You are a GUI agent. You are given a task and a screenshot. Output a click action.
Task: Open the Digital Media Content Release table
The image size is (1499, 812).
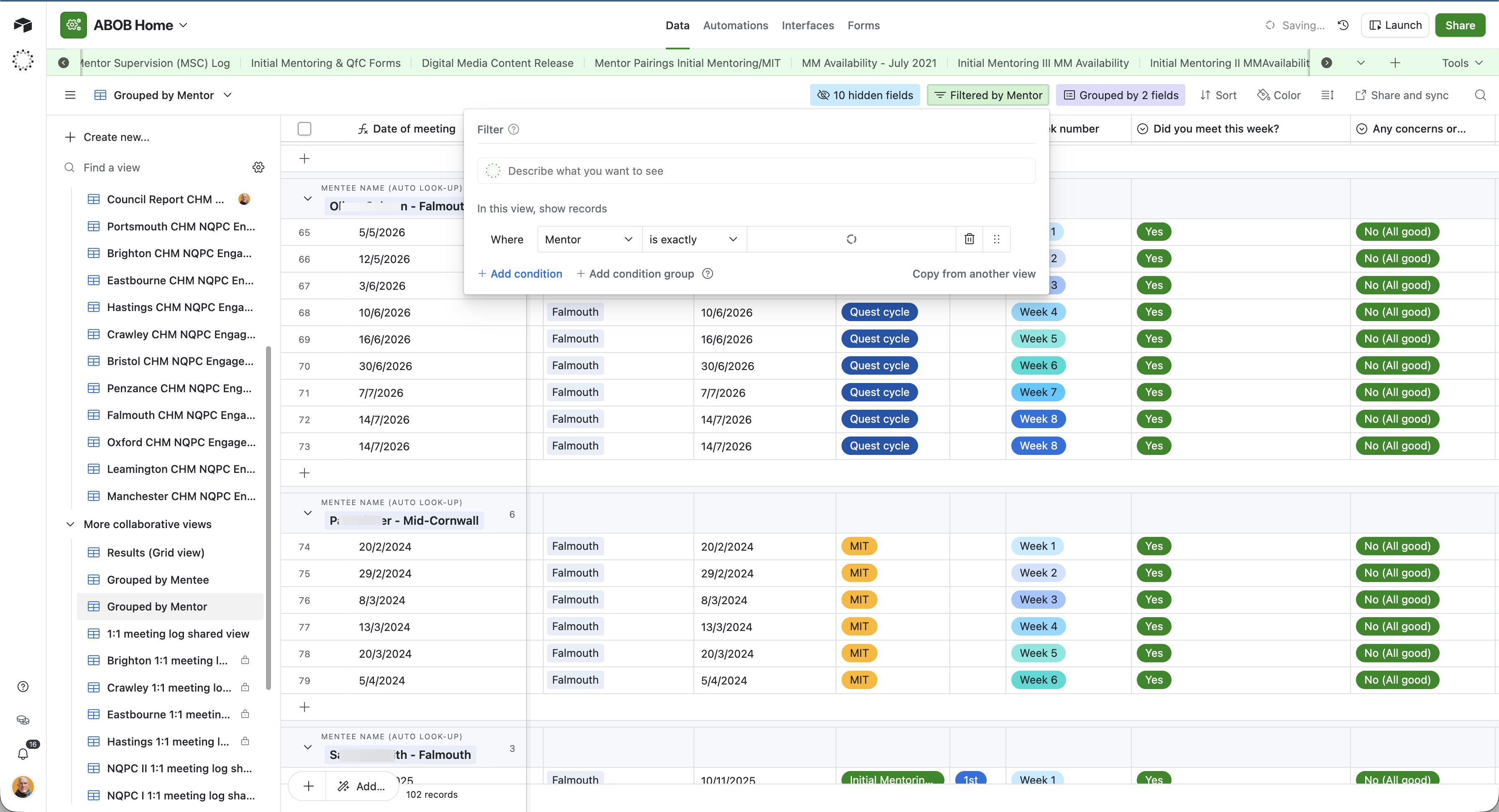[498, 63]
